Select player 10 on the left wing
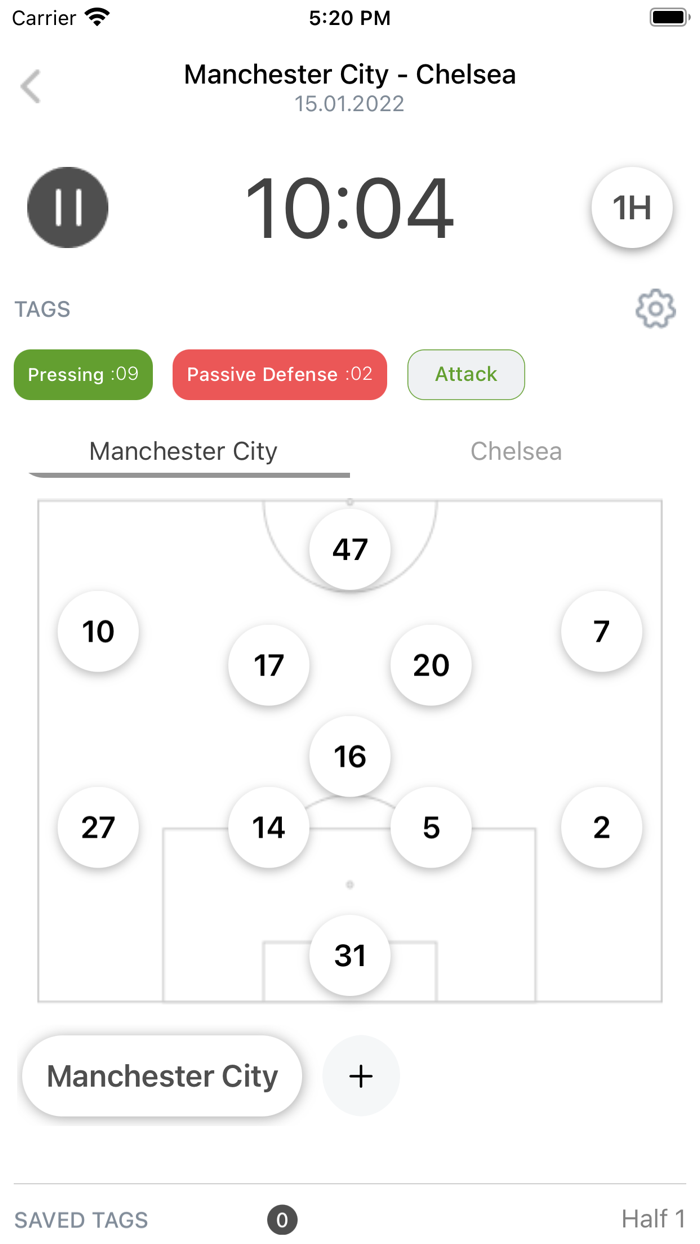Image resolution: width=700 pixels, height=1244 pixels. tap(98, 631)
